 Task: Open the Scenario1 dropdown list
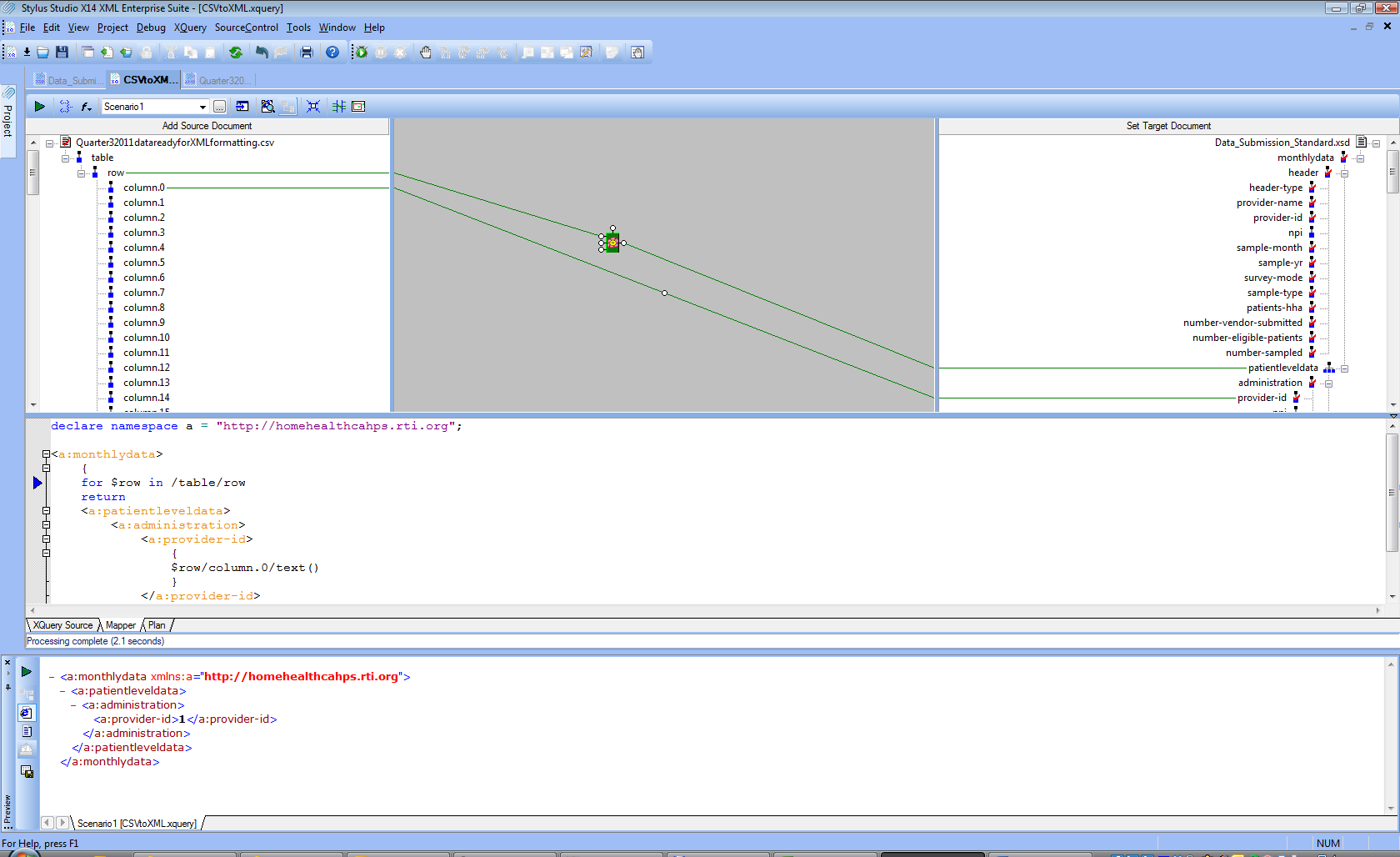click(202, 107)
